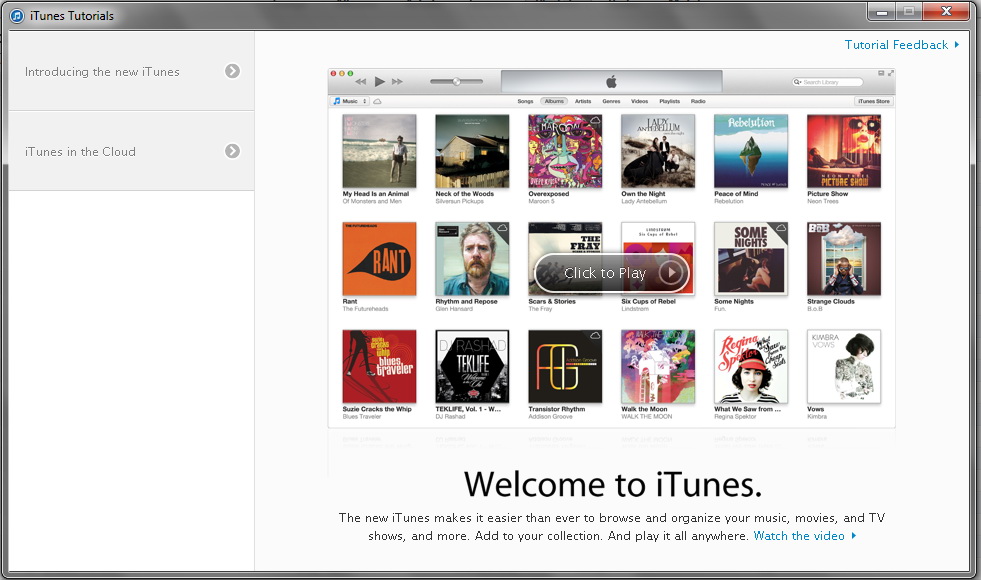Select Transistor Rhythm album cover
The image size is (981, 580).
point(565,367)
